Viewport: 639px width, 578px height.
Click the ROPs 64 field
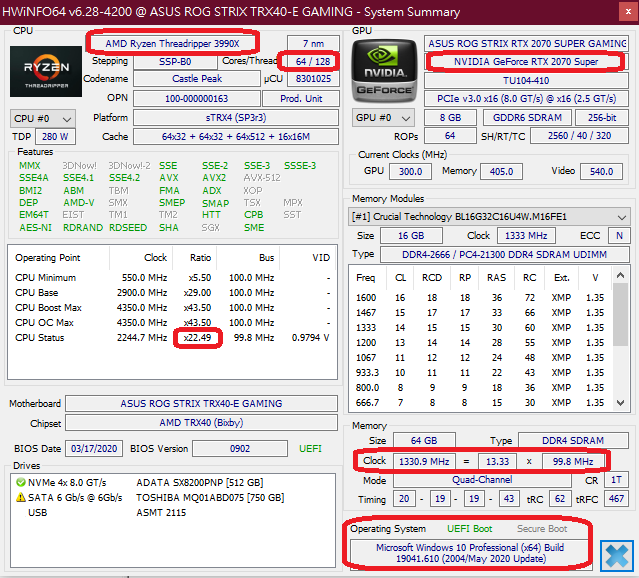click(450, 136)
